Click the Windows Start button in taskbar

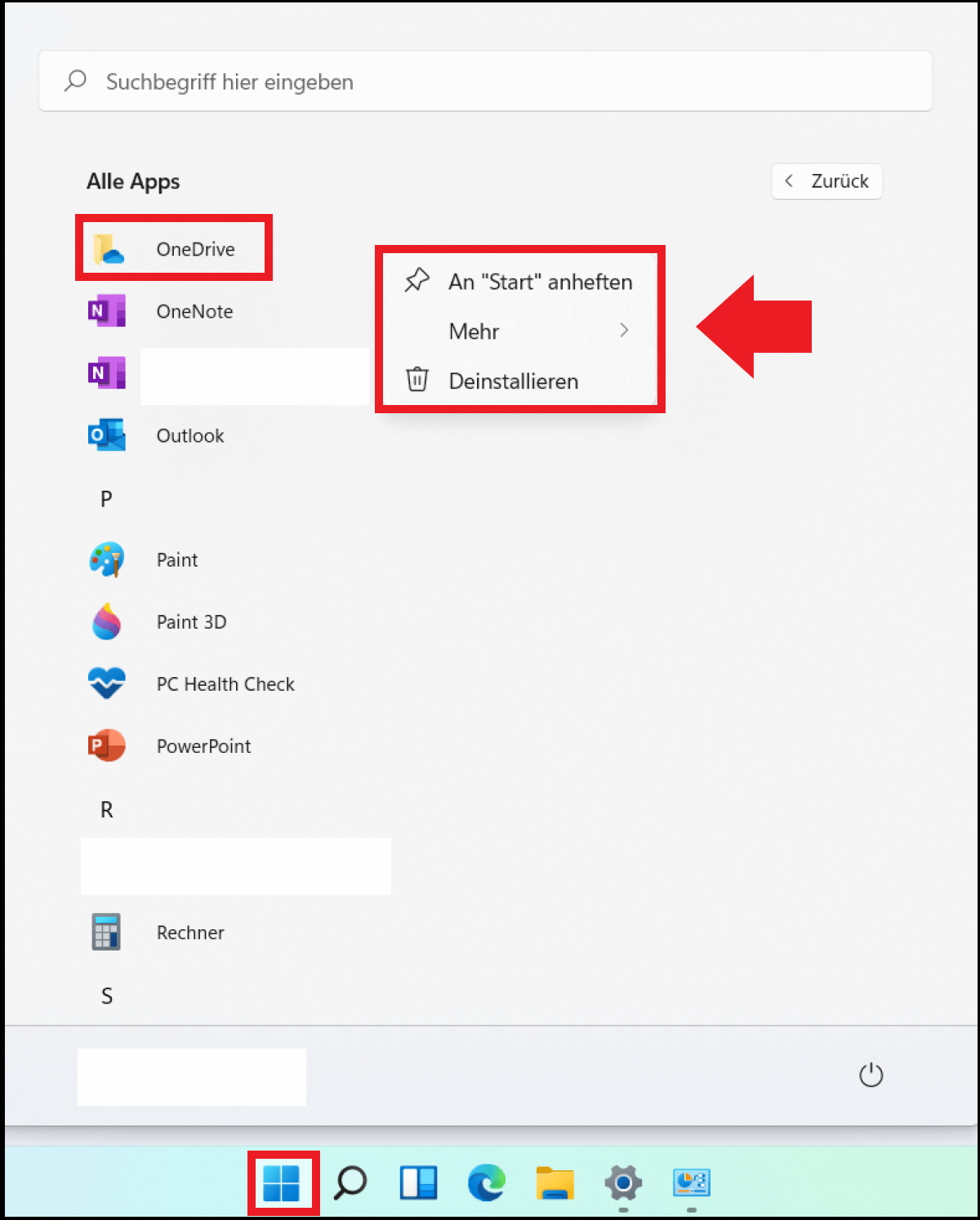coord(282,1183)
